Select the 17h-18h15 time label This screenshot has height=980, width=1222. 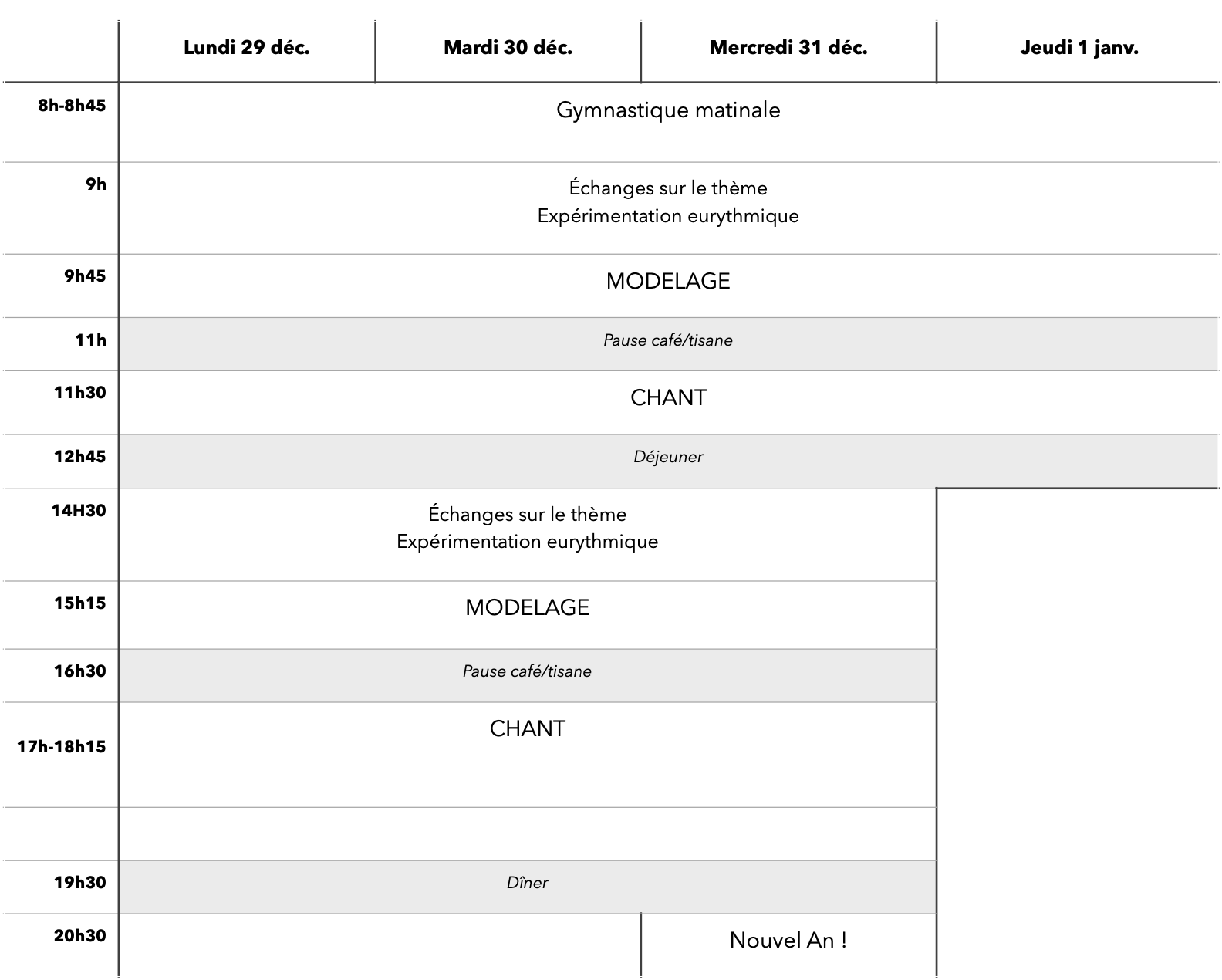pos(62,747)
